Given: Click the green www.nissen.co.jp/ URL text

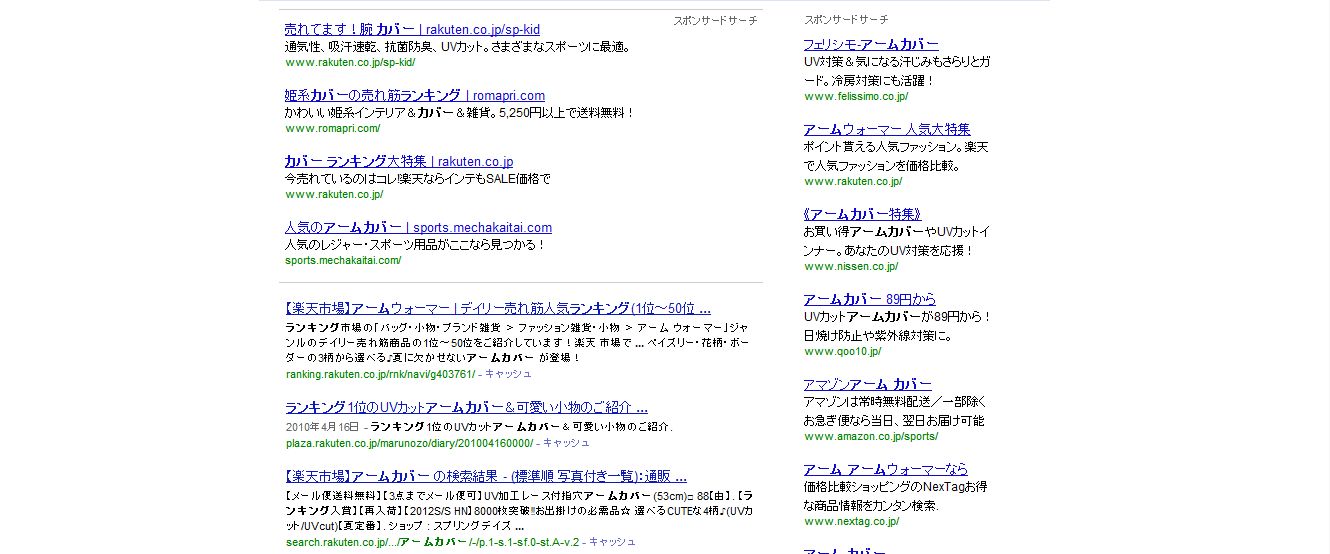Looking at the screenshot, I should click(x=851, y=266).
